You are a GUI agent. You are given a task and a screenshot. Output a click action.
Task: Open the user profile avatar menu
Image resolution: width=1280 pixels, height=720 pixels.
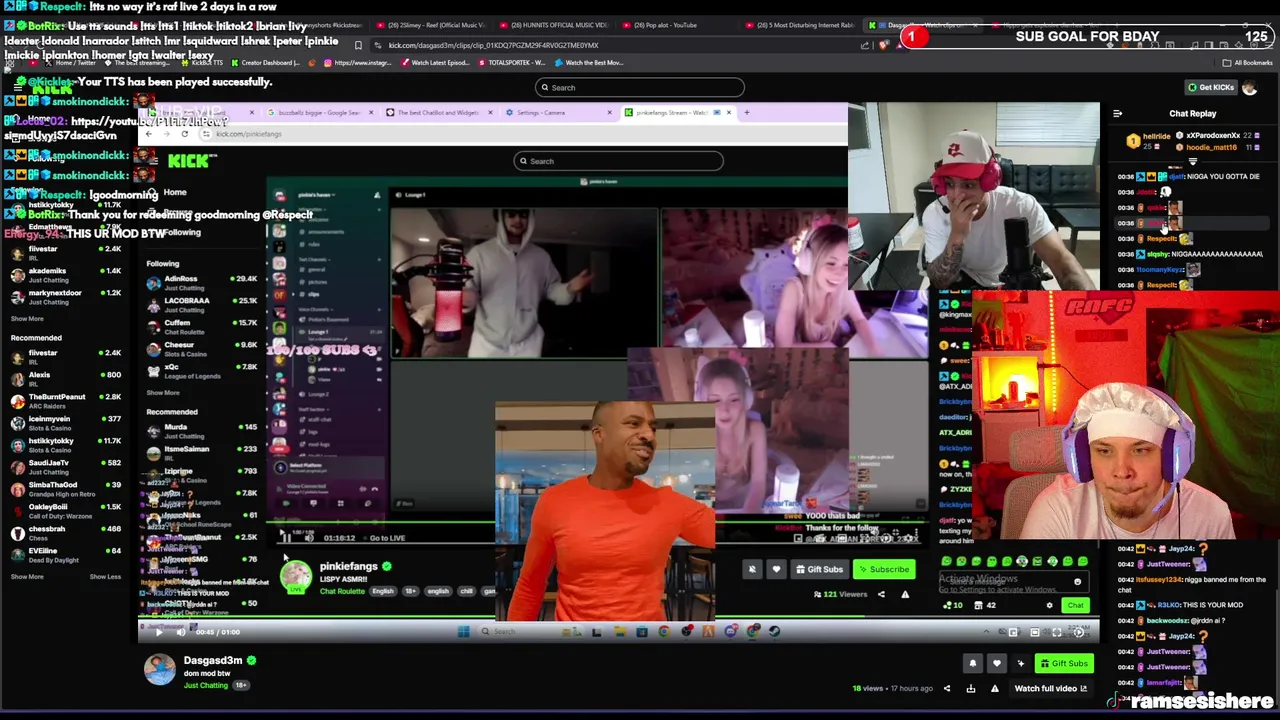[x=1250, y=87]
